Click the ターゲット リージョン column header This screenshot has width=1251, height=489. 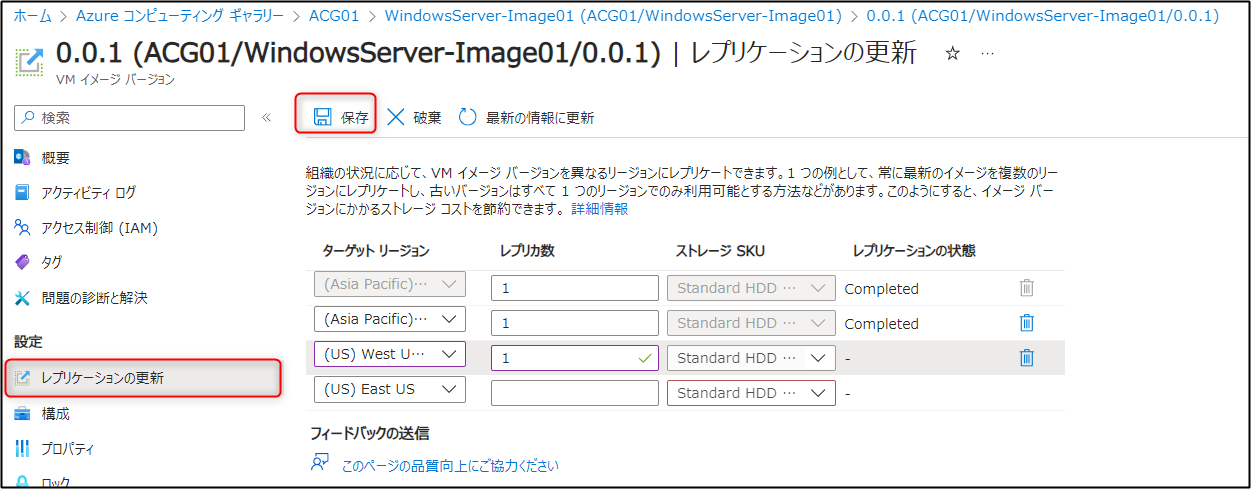coord(375,251)
